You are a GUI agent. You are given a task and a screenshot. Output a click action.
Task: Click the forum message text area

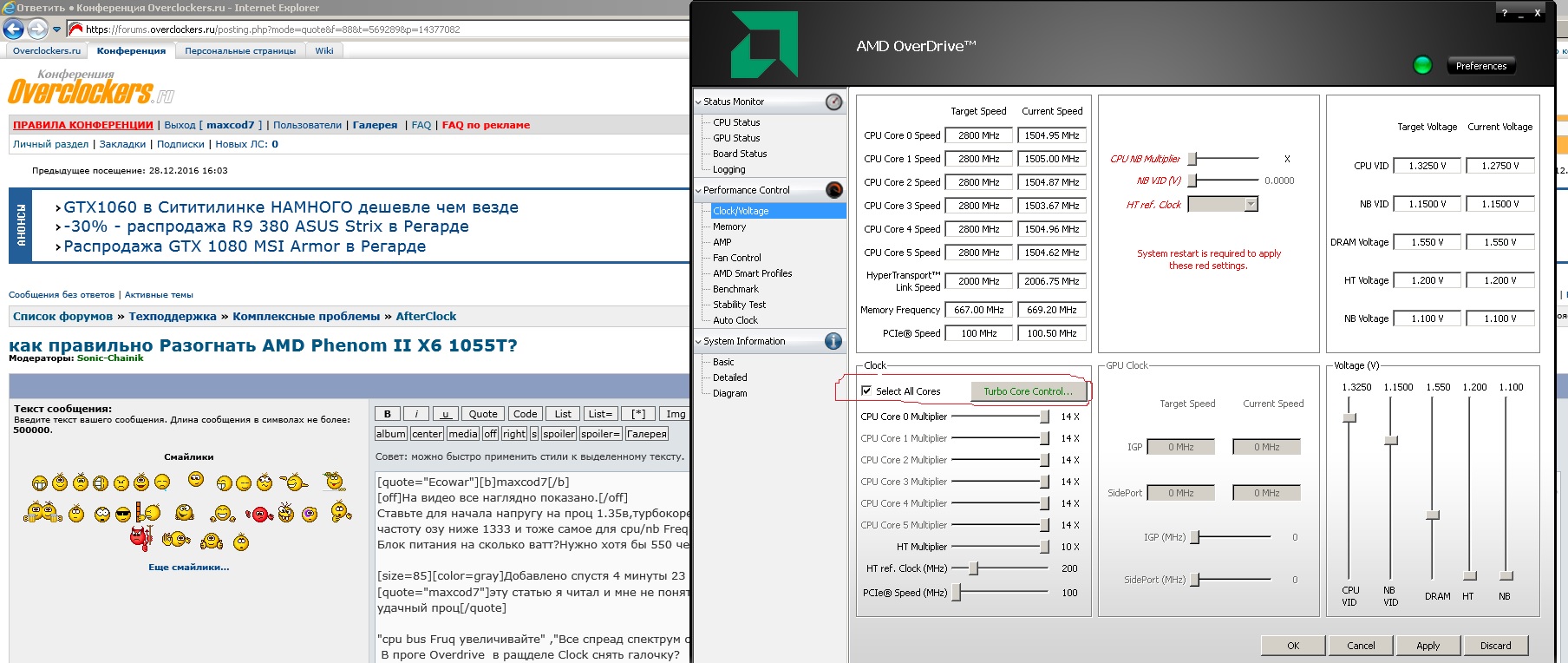(532, 568)
